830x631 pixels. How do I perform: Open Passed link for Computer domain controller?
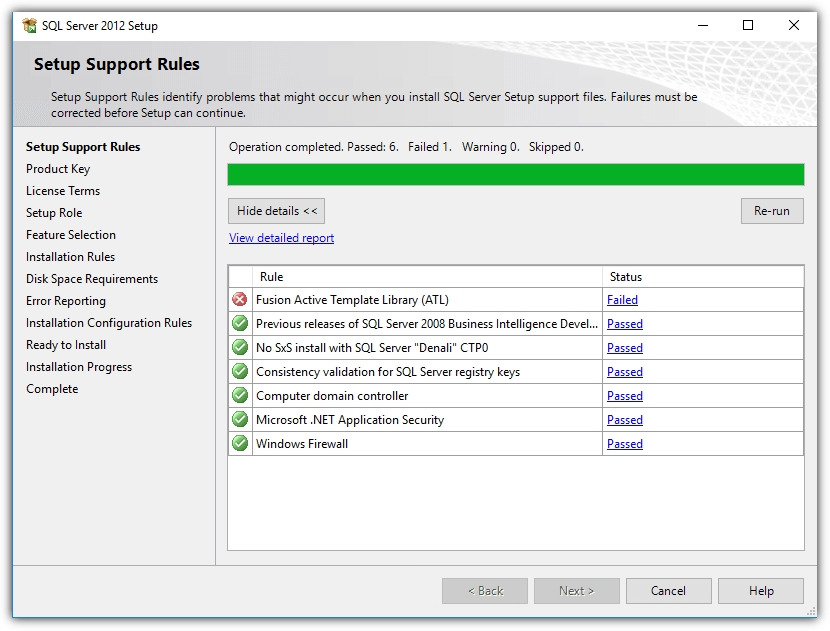(x=625, y=395)
